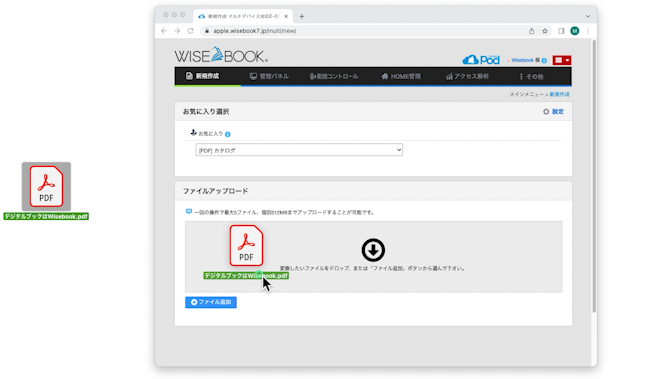Go to HOME管理 in the navigation bar
This screenshot has width=662, height=379.
click(401, 76)
